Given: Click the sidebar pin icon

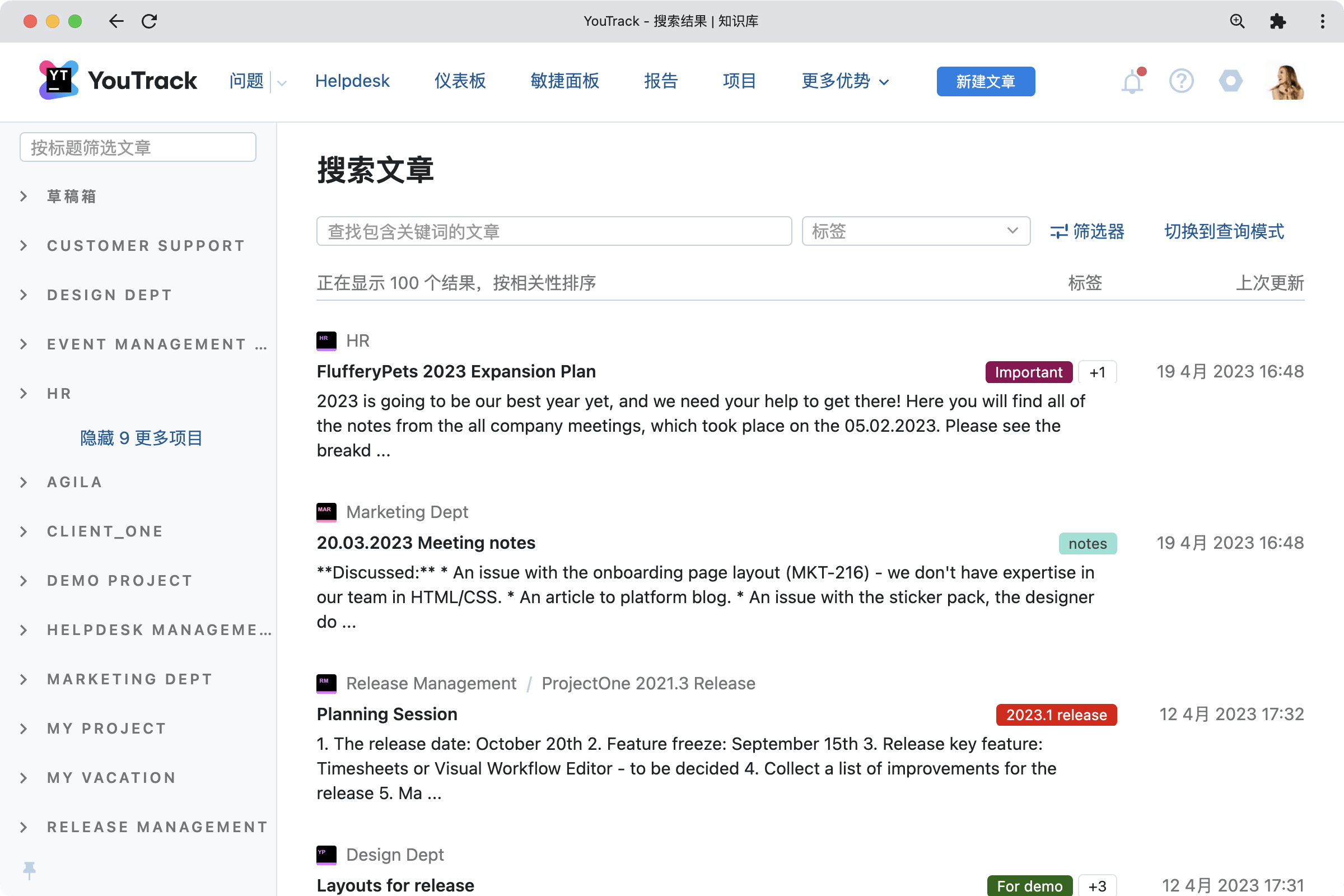Looking at the screenshot, I should coord(29,869).
